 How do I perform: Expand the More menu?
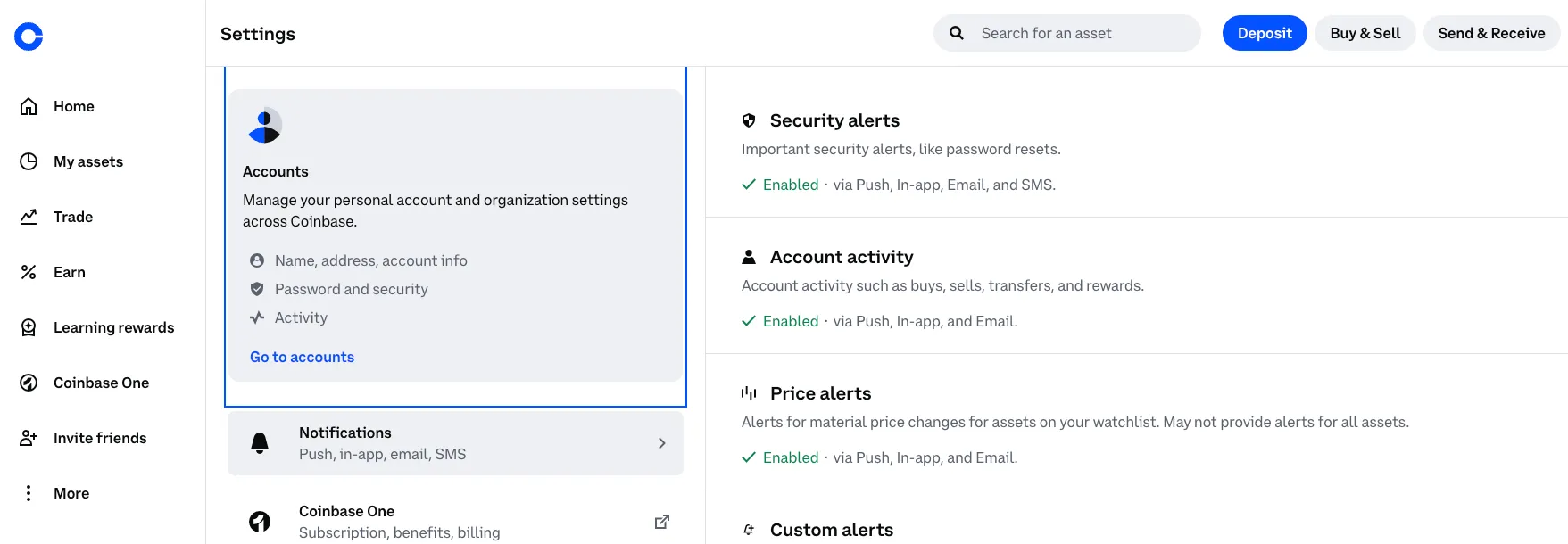tap(71, 493)
